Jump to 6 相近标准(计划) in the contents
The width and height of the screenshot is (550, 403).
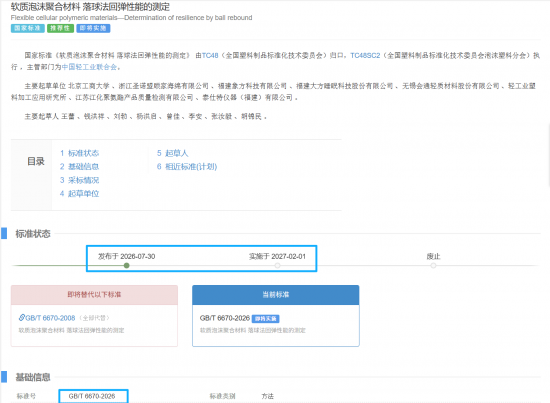(x=187, y=167)
